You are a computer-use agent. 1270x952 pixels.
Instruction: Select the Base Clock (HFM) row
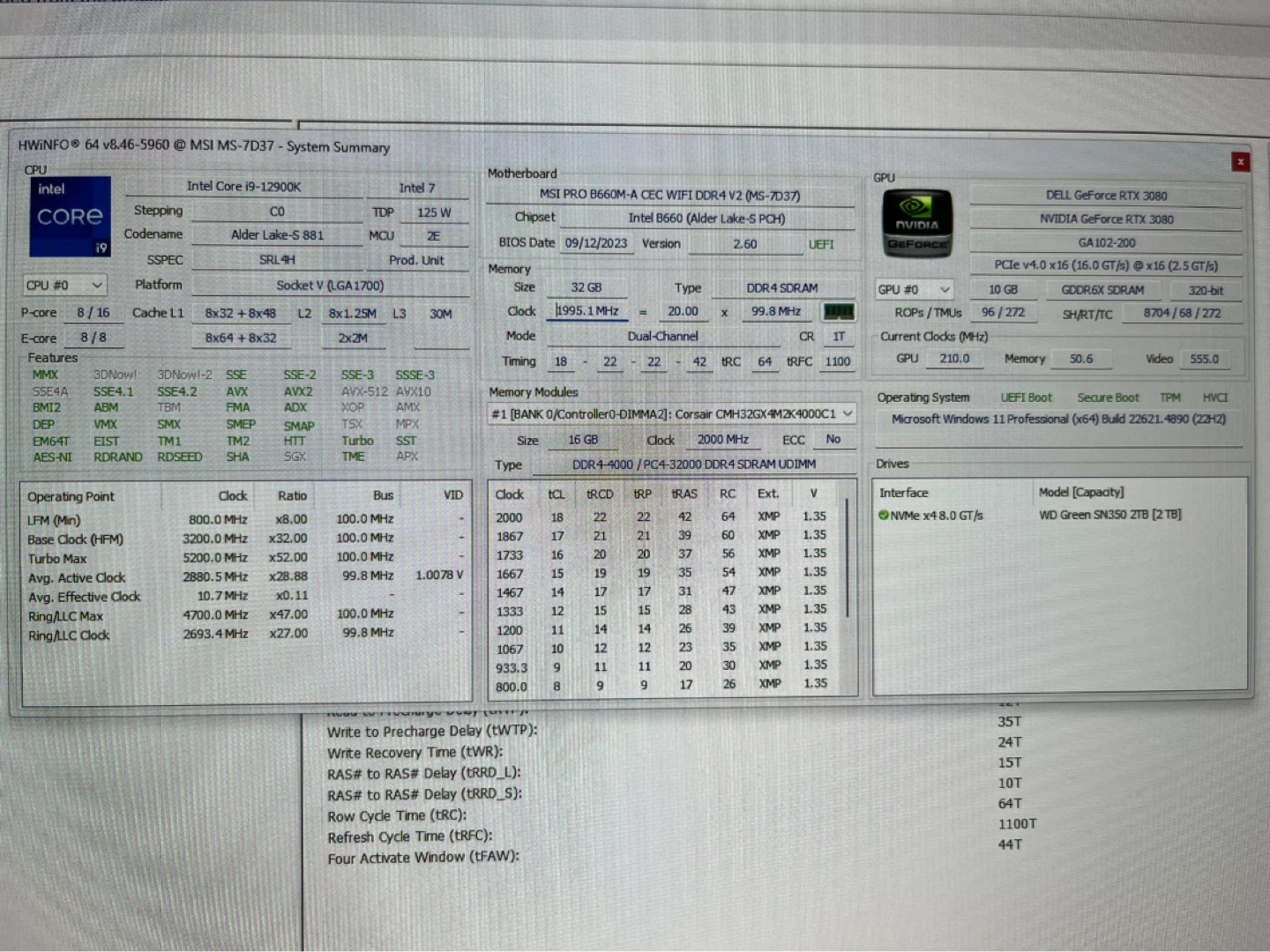point(245,539)
